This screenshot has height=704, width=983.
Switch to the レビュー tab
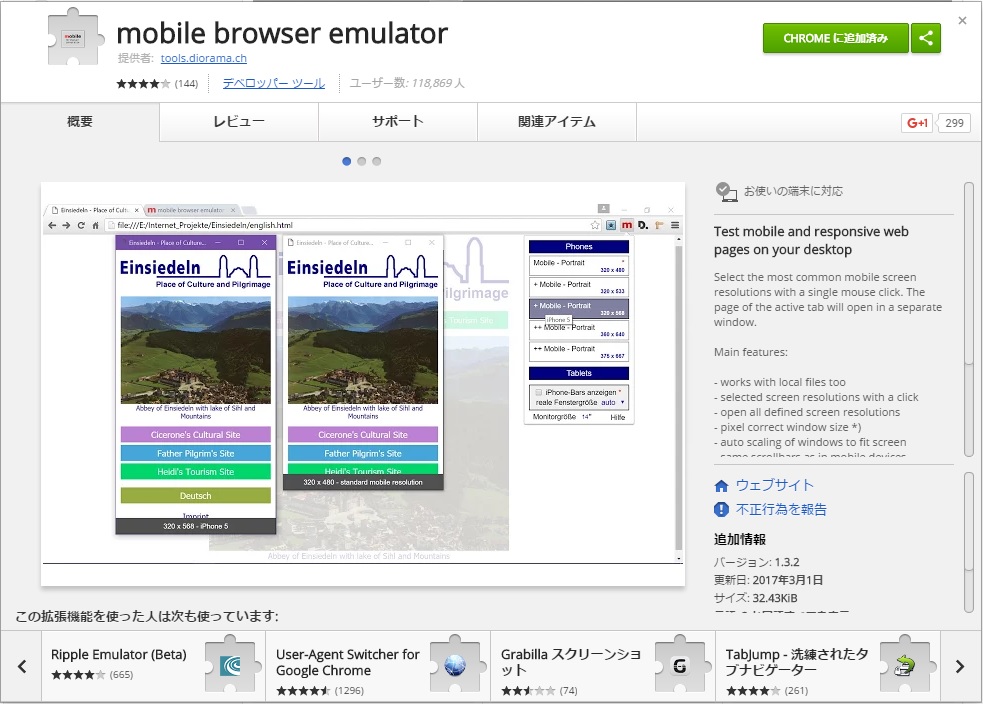click(x=239, y=122)
